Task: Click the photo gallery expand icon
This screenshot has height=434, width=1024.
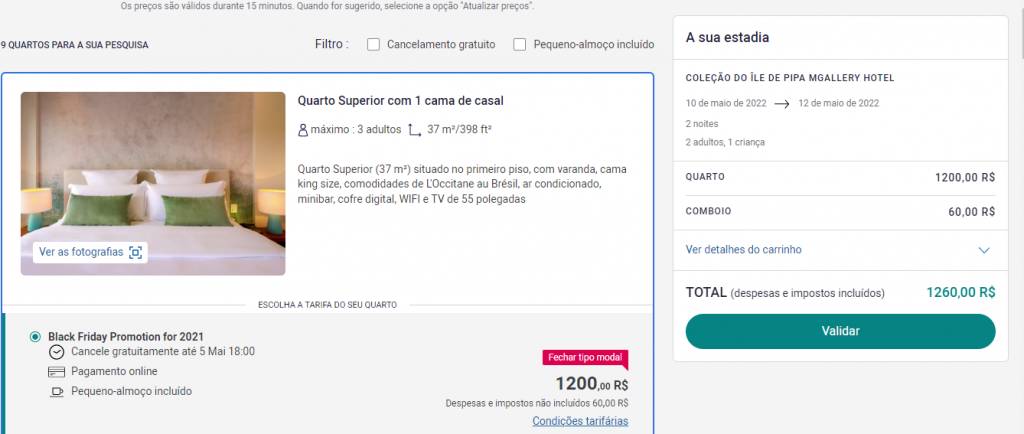Action: point(135,253)
